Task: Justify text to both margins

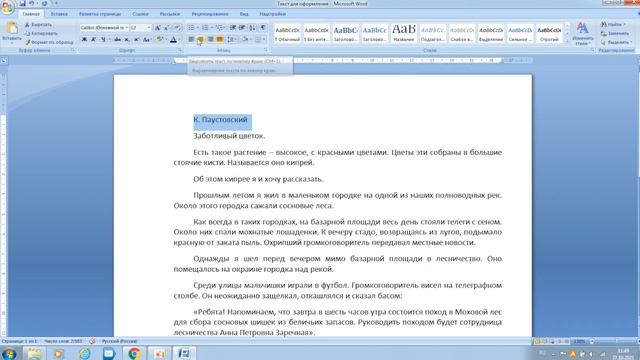Action: pos(220,40)
